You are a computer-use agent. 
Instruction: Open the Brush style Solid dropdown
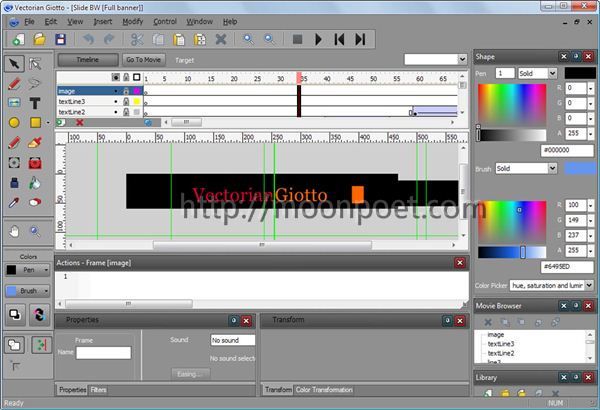click(x=552, y=168)
